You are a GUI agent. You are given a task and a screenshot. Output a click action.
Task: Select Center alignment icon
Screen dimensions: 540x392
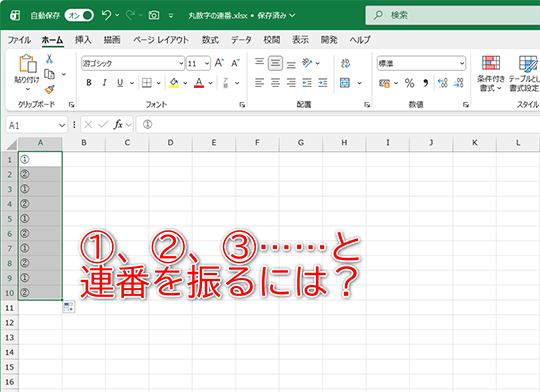click(x=275, y=83)
